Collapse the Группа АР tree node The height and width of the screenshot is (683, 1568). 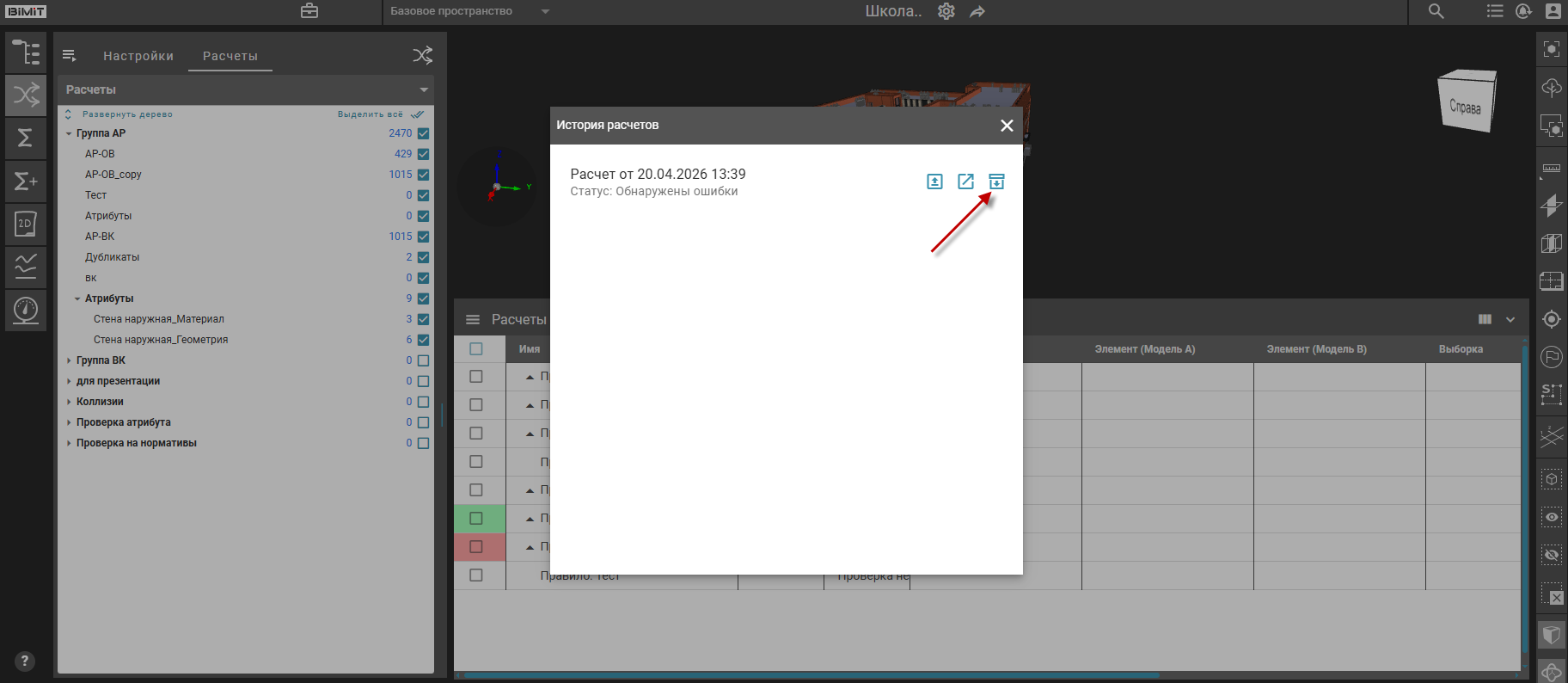[x=69, y=133]
